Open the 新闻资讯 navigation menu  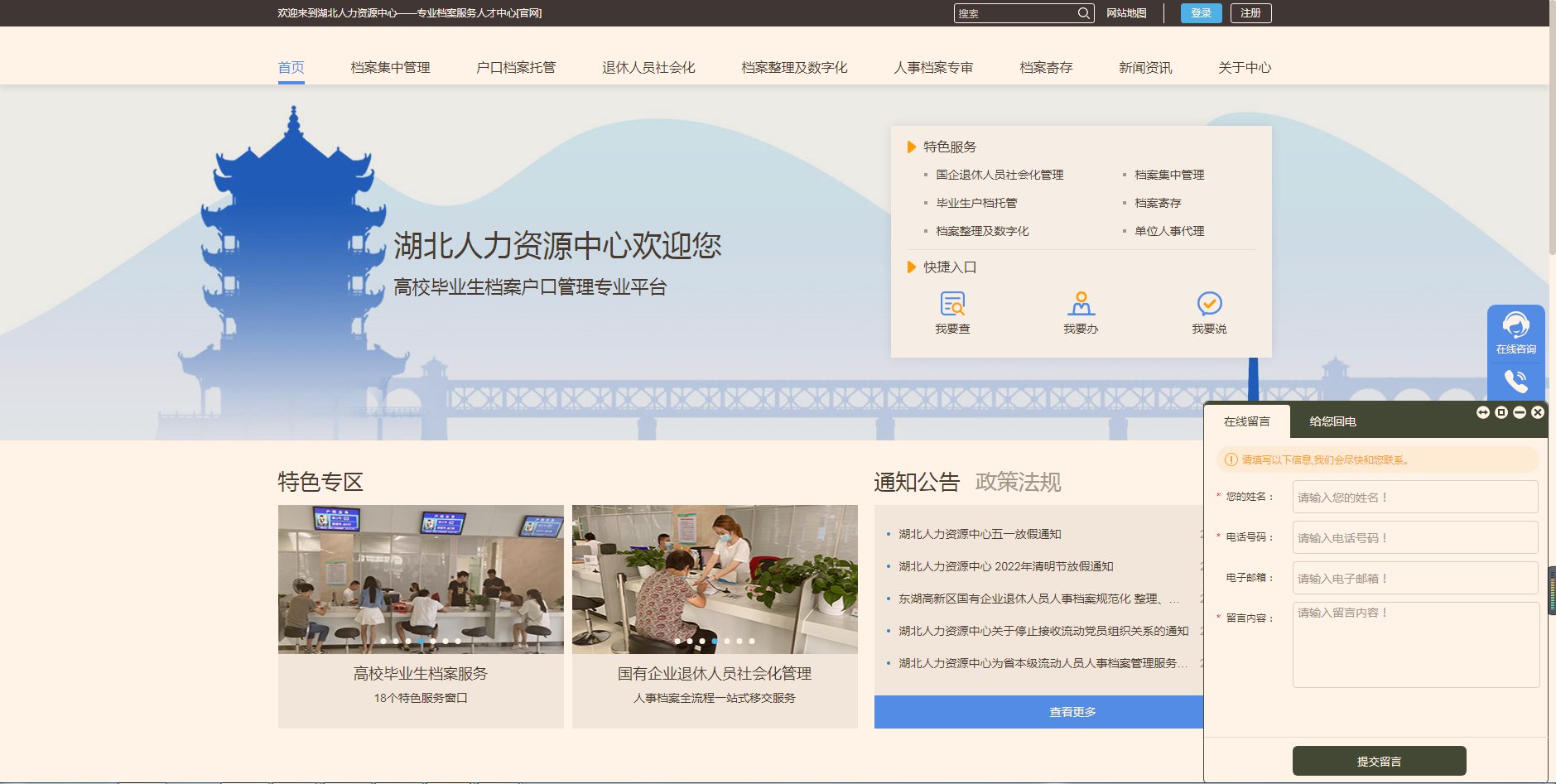tap(1145, 68)
